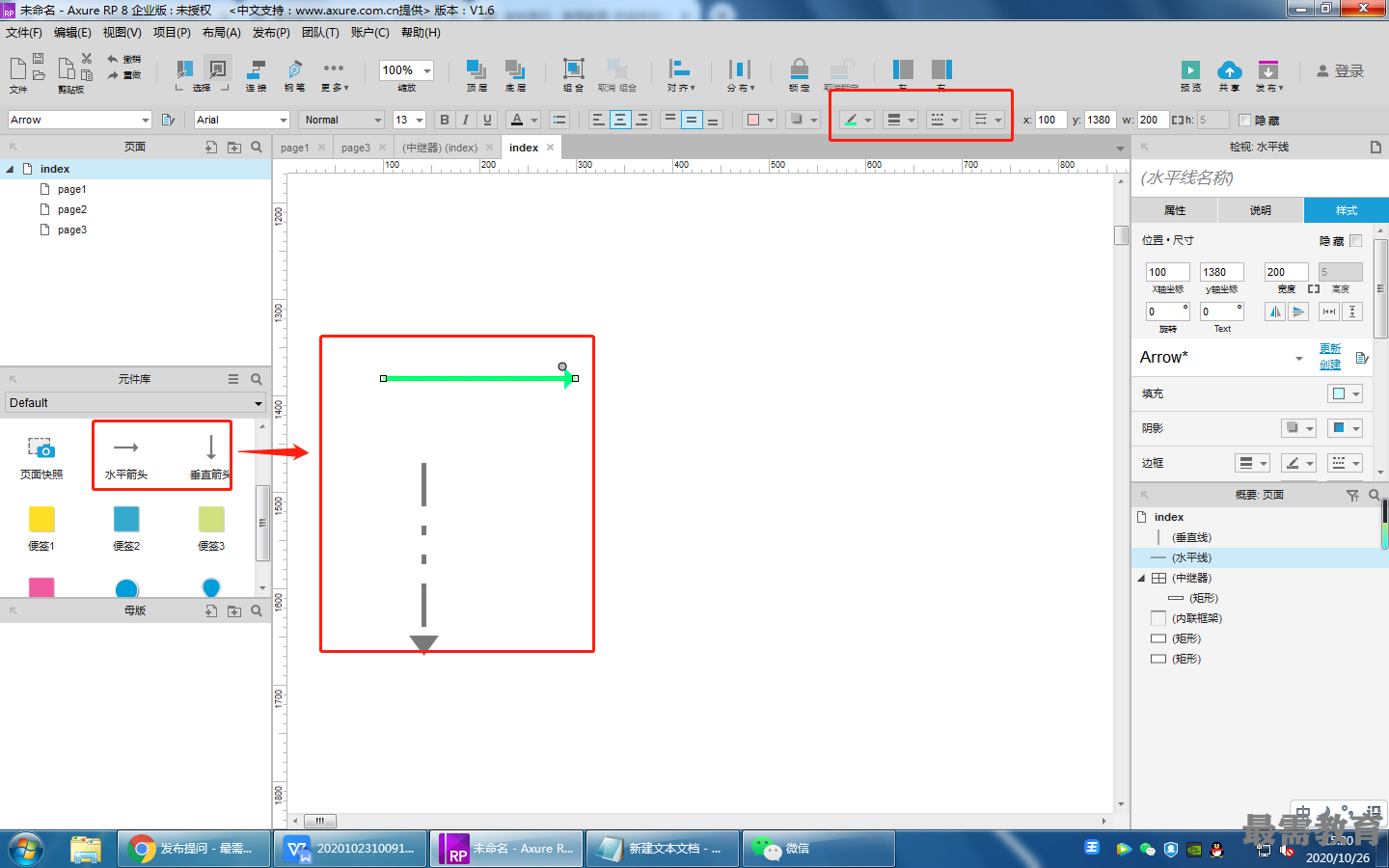
Task: Open the Arrow widget style dropdown
Action: click(x=146, y=120)
